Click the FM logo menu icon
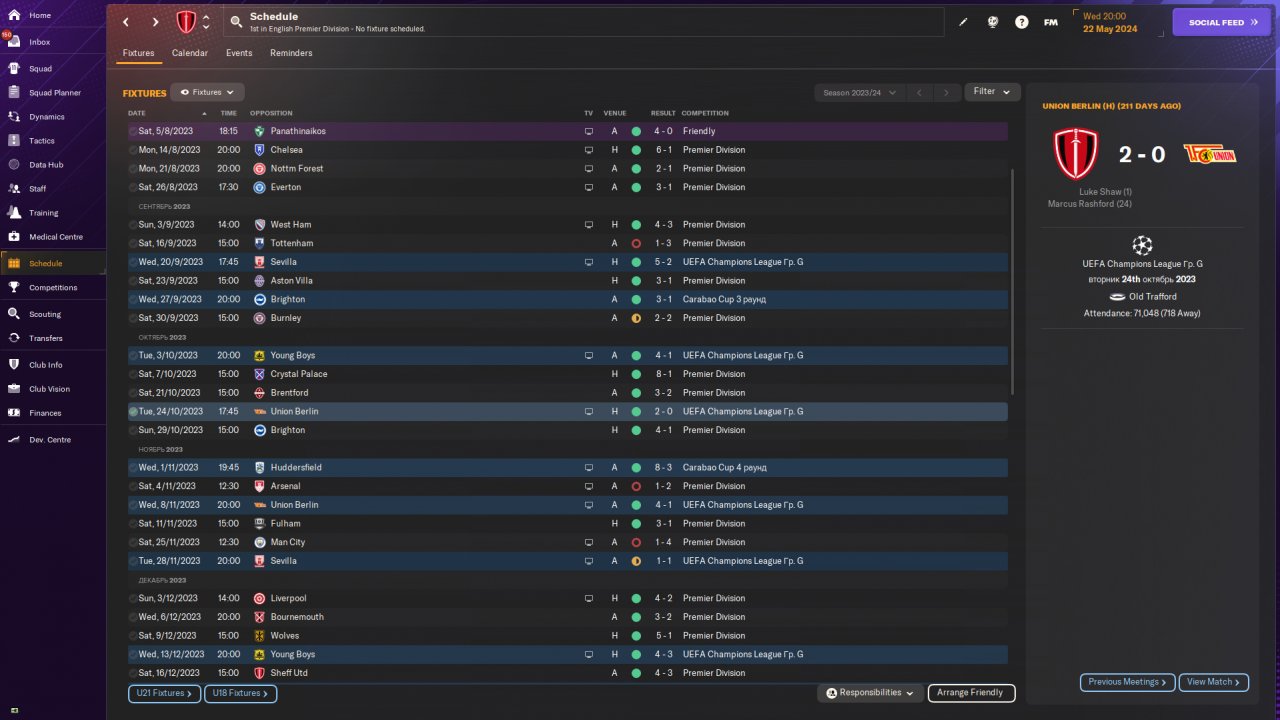 click(x=1050, y=22)
